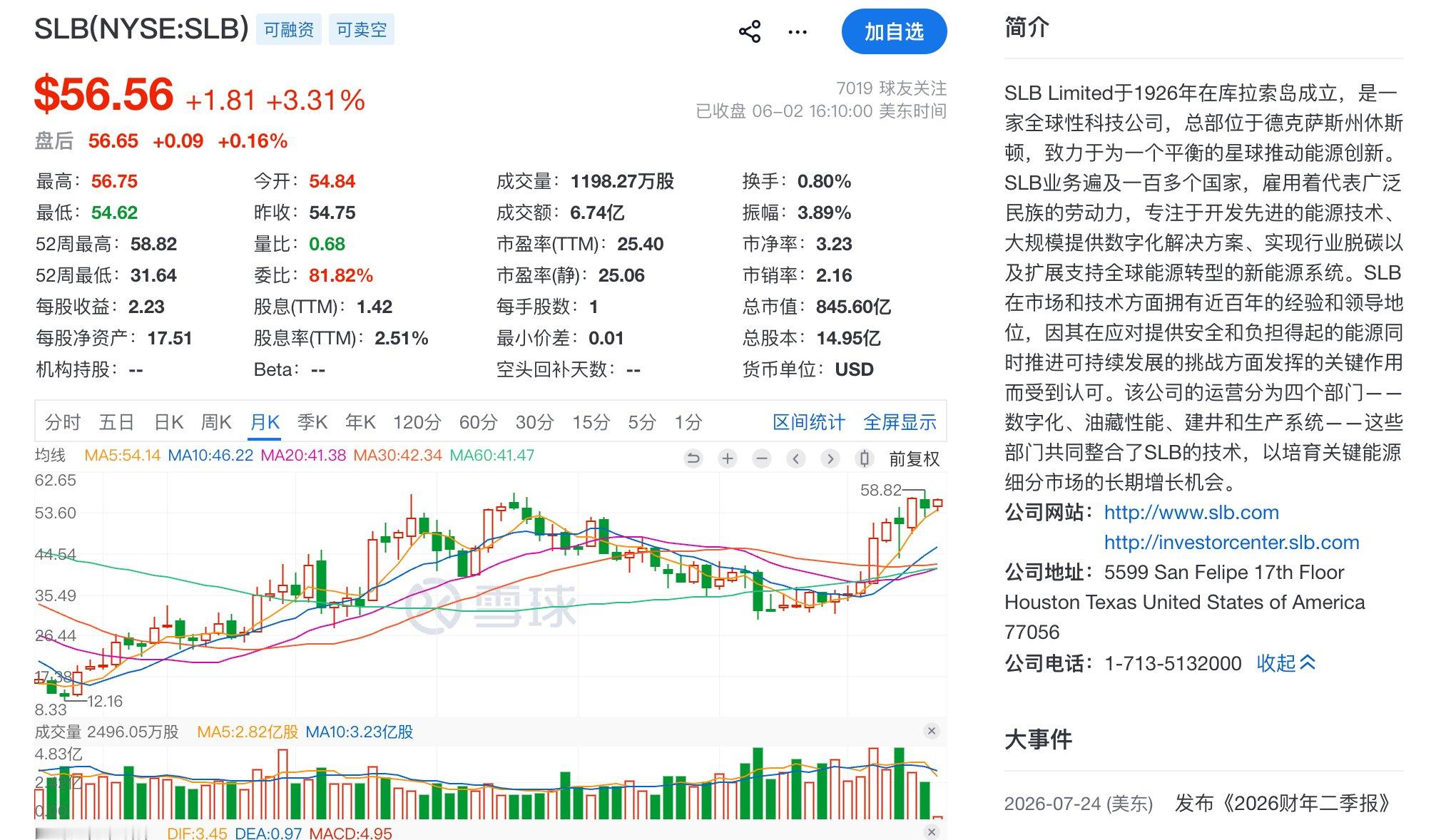Pan chart right with right arrow icon
The width and height of the screenshot is (1431, 840).
coord(830,459)
